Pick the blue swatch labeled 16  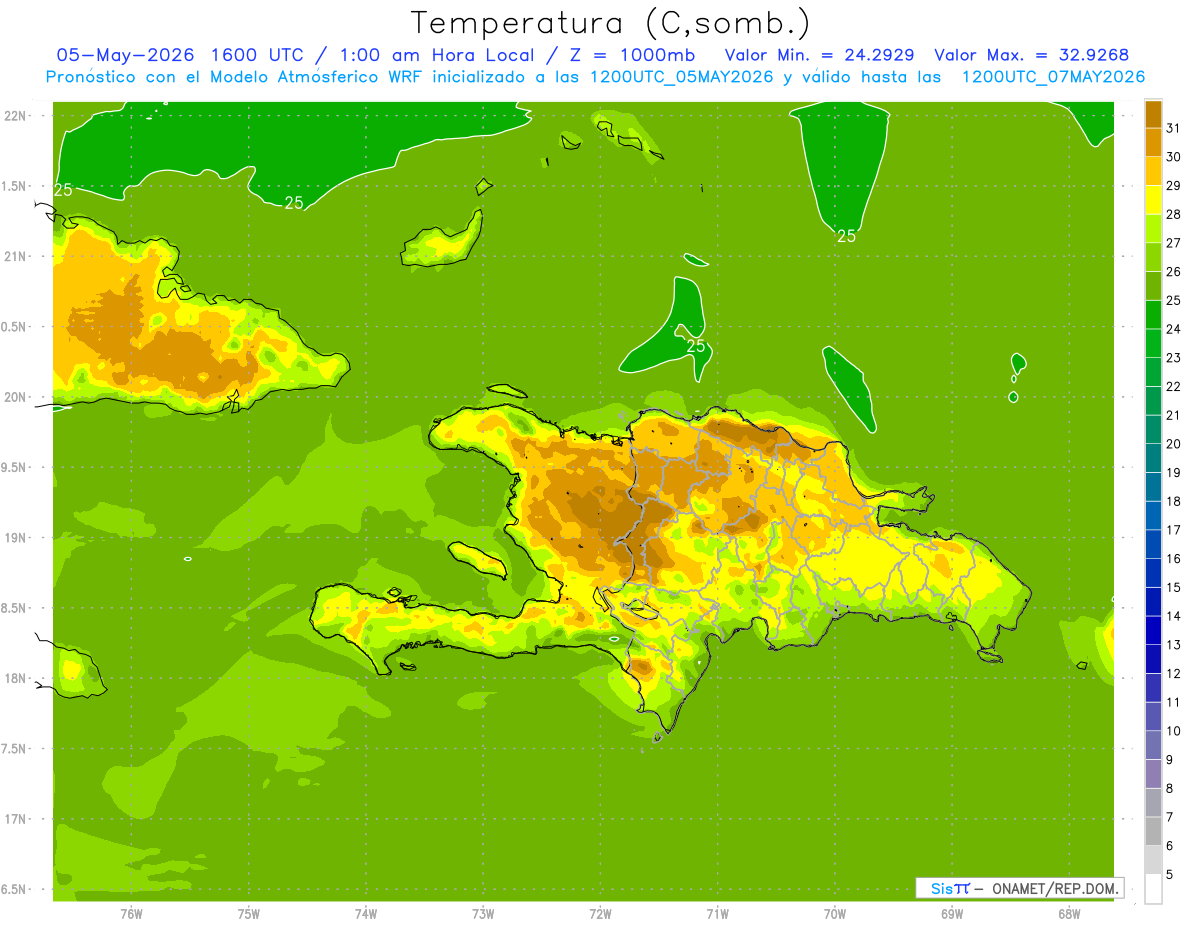[x=1153, y=545]
